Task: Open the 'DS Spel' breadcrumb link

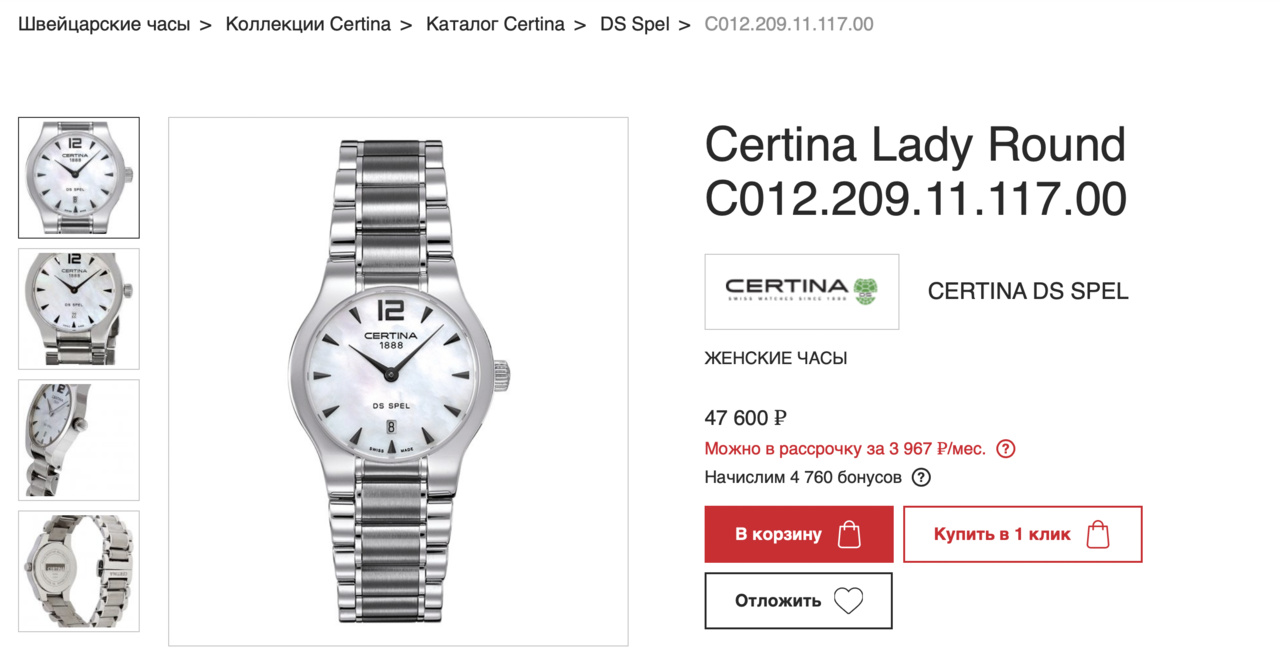Action: [635, 24]
